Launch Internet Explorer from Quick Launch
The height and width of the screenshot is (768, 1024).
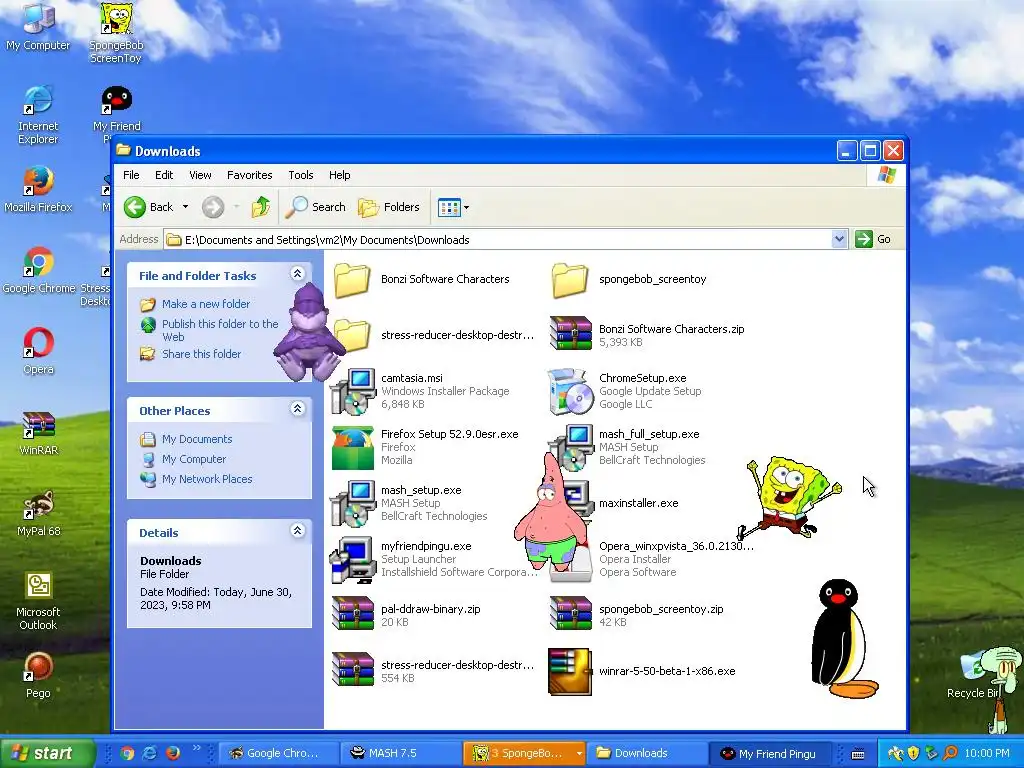pyautogui.click(x=150, y=753)
